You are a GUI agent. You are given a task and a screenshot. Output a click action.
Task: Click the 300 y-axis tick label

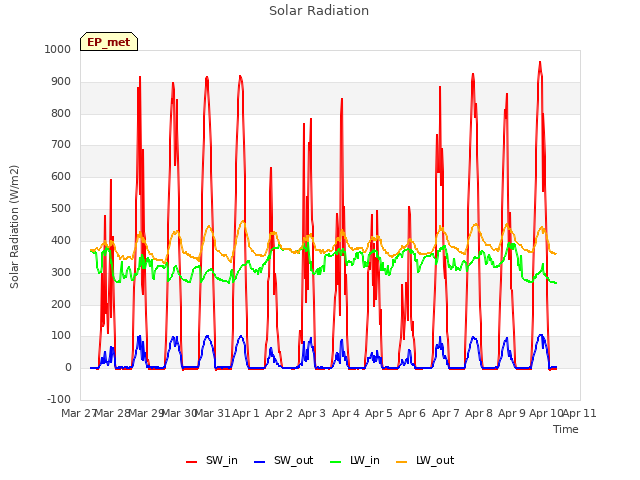tap(61, 273)
